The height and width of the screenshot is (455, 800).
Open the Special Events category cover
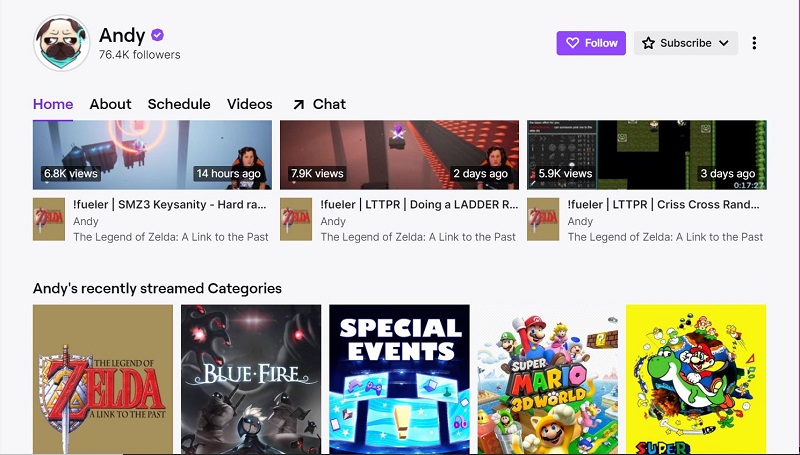click(x=399, y=379)
